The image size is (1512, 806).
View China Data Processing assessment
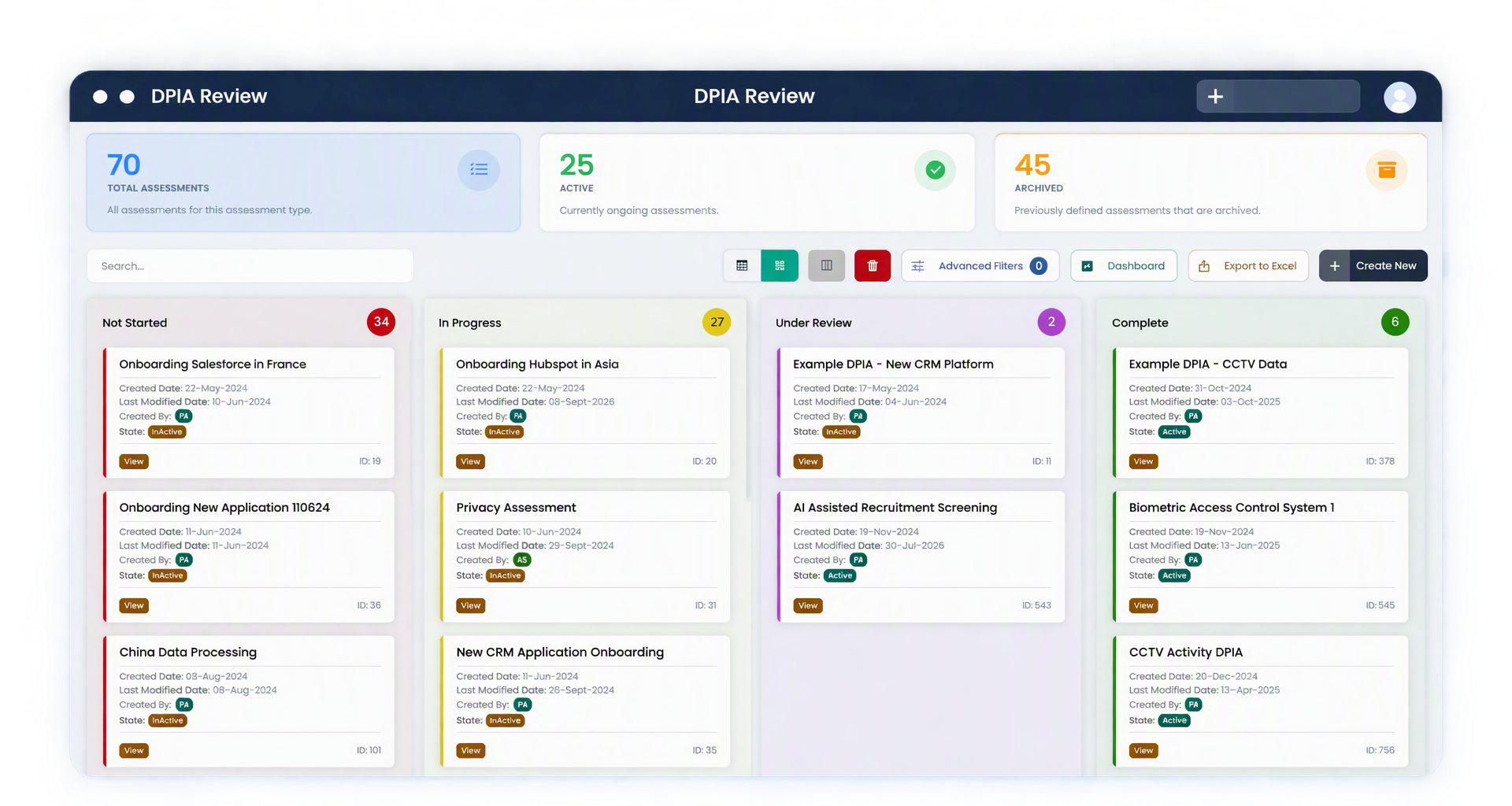(x=134, y=750)
